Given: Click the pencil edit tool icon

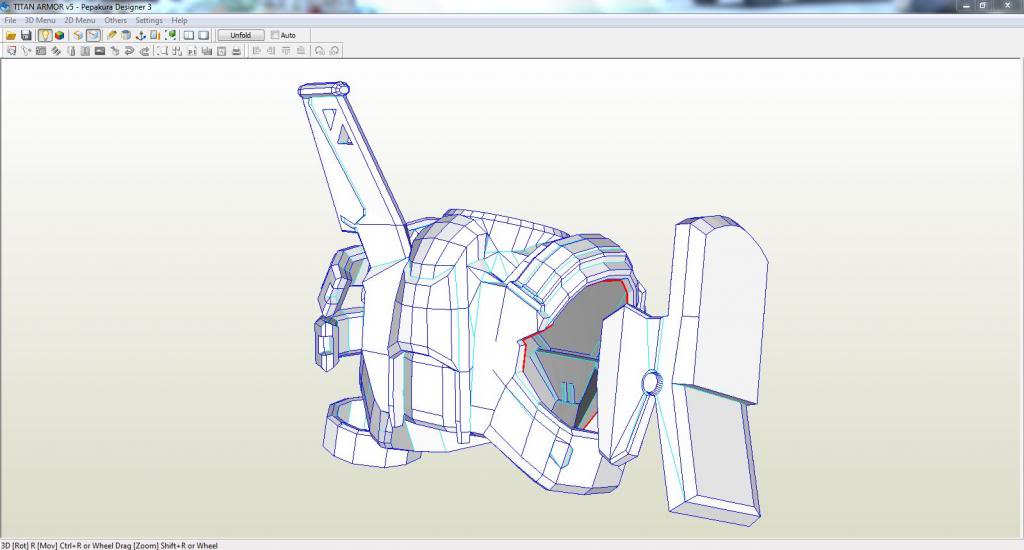Looking at the screenshot, I should coord(112,35).
